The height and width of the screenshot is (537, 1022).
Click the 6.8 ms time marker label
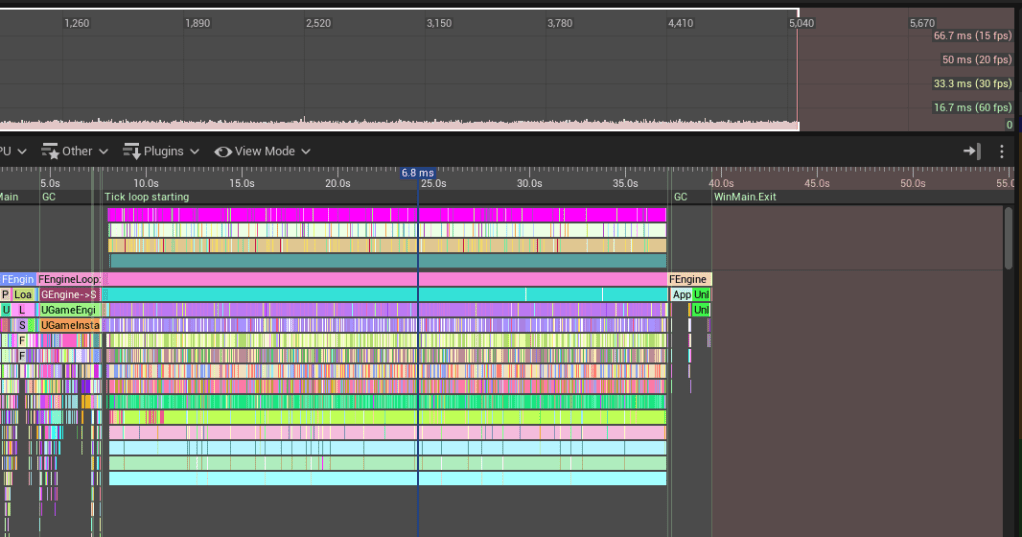[x=417, y=173]
